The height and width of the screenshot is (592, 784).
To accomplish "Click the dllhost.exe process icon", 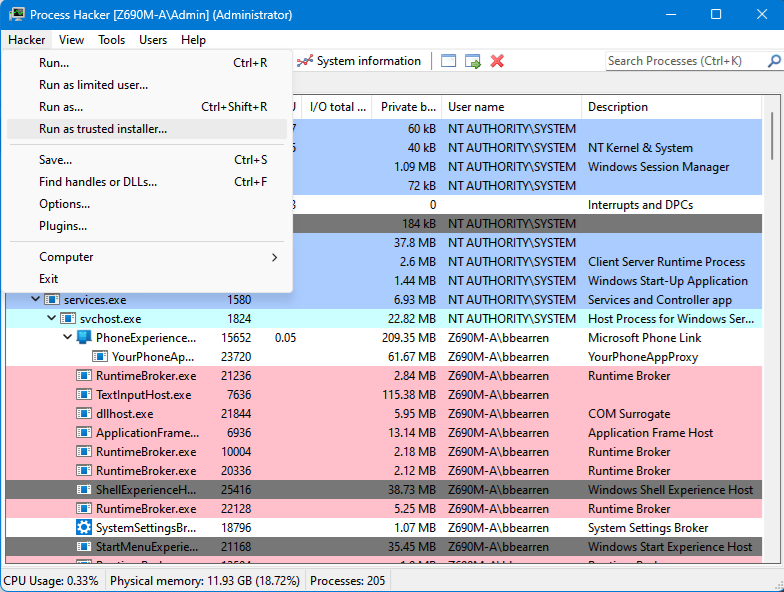I will click(84, 414).
